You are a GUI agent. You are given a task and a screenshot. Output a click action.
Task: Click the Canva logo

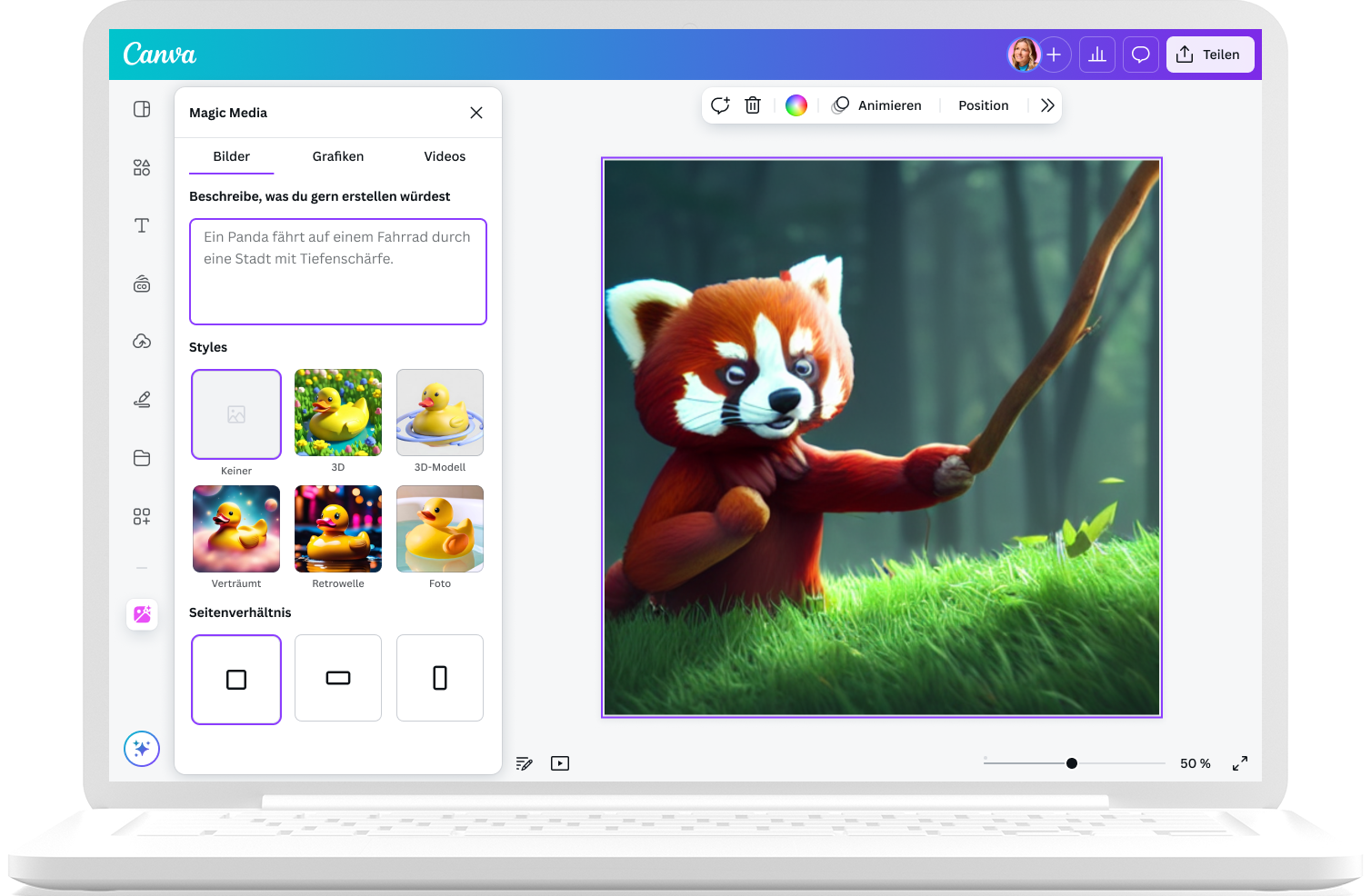[x=160, y=55]
